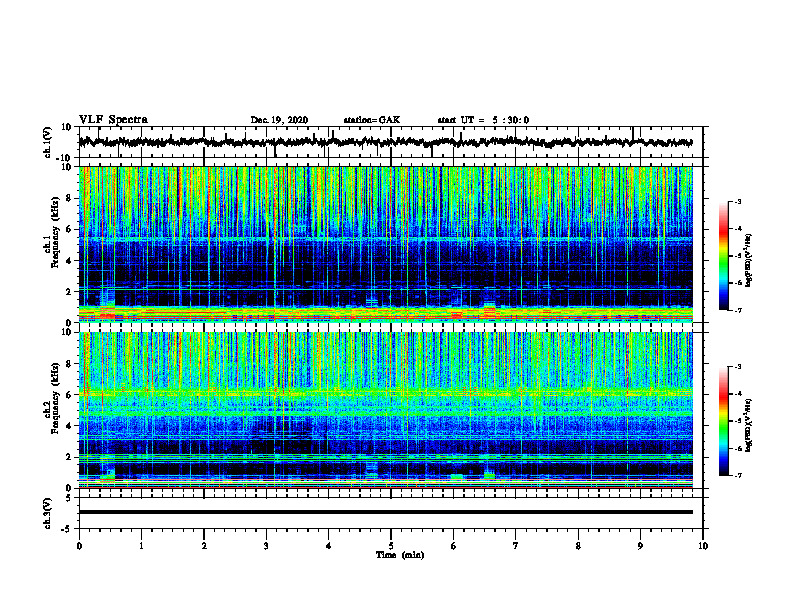The width and height of the screenshot is (792, 612).
Task: Click the ch.1 voltage waveform trace
Action: (x=385, y=142)
